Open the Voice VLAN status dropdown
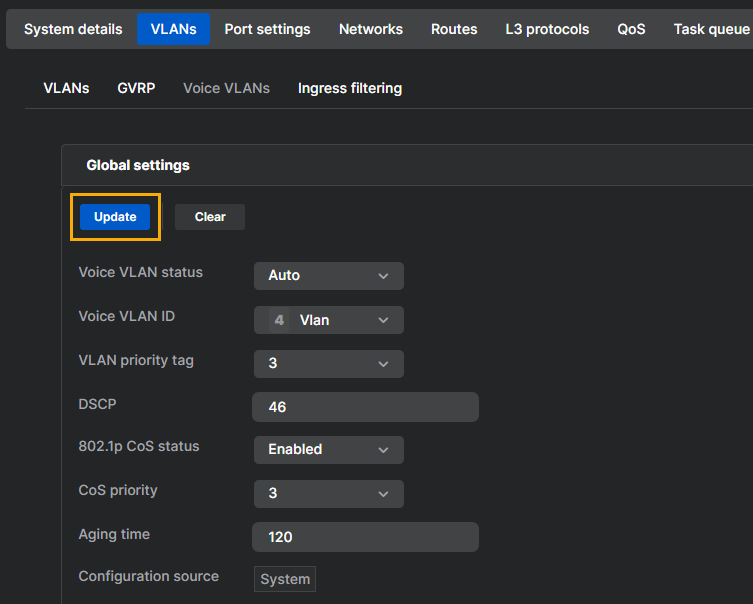Screen dimensions: 753x604 tap(328, 276)
